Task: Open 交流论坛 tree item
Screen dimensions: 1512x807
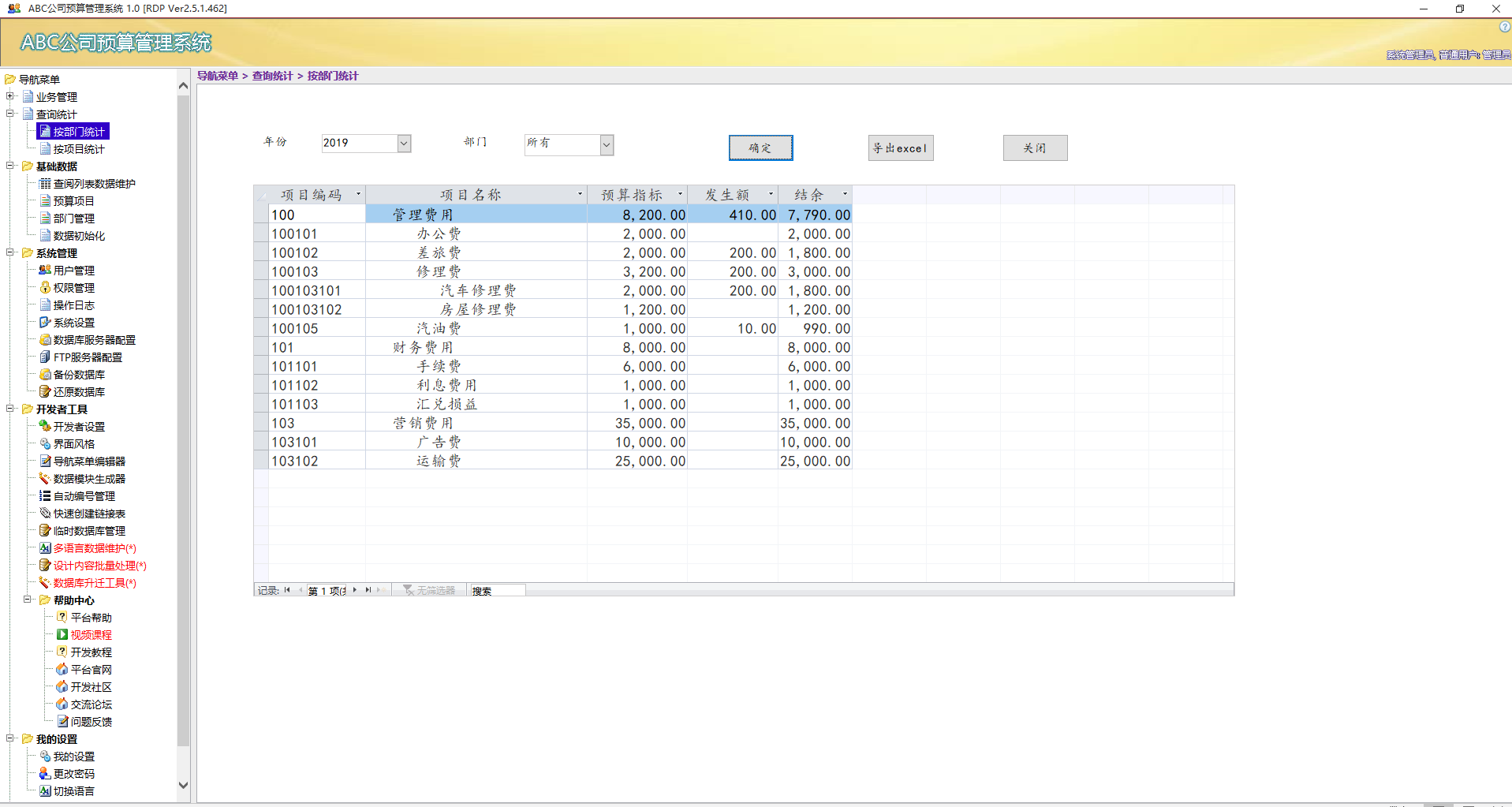Action: tap(91, 704)
